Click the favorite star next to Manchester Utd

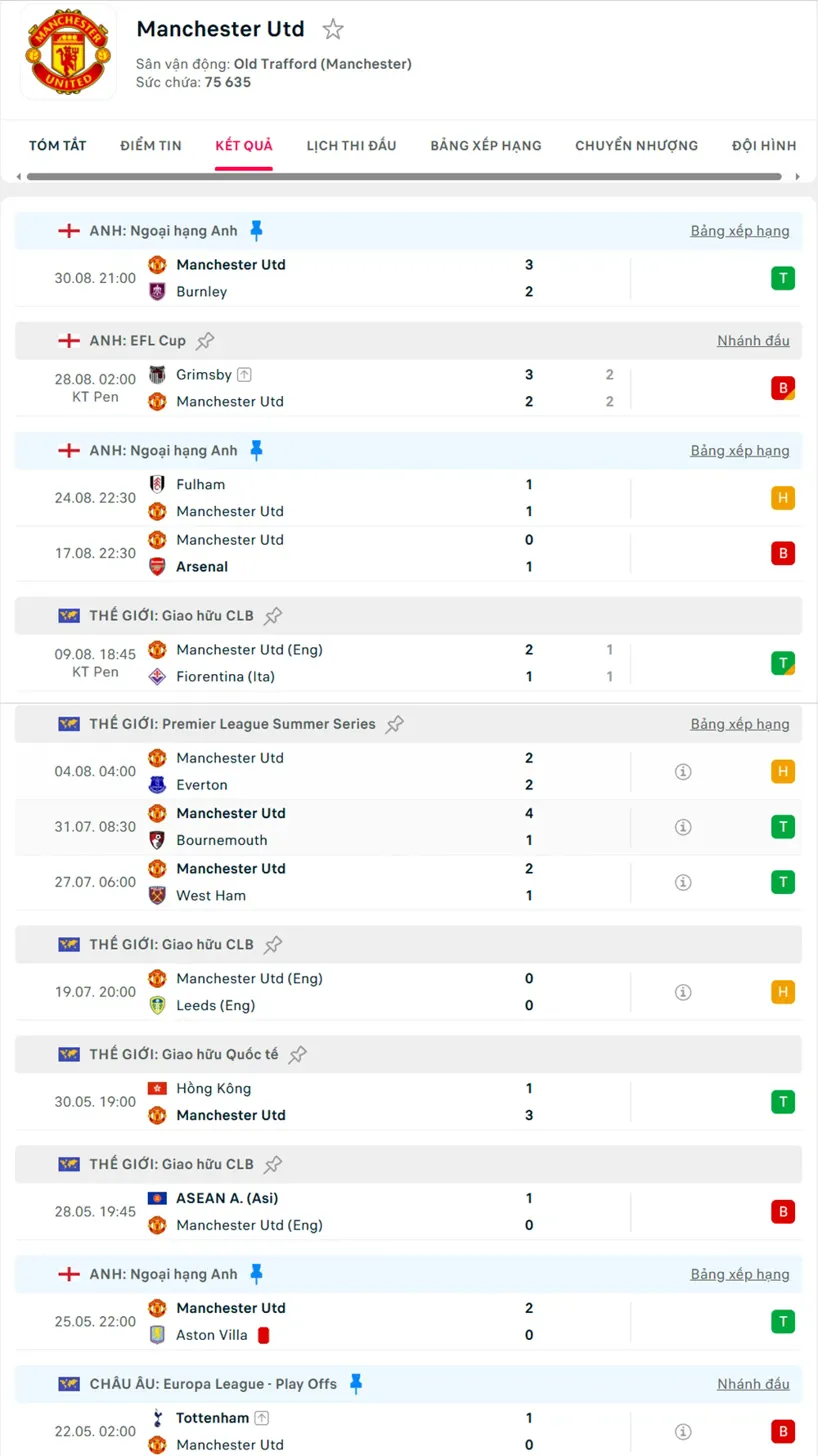(333, 29)
